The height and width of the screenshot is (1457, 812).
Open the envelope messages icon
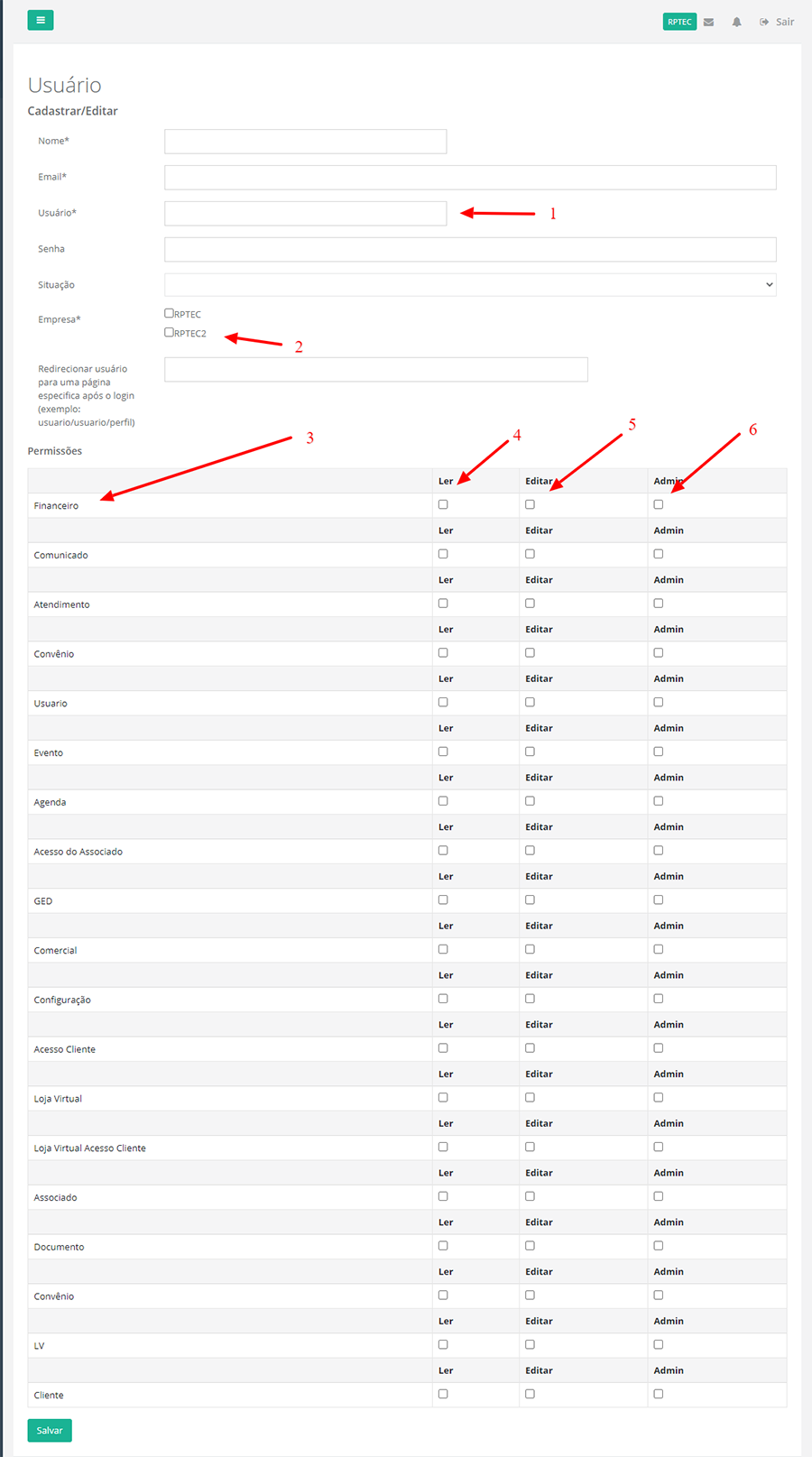[x=709, y=22]
